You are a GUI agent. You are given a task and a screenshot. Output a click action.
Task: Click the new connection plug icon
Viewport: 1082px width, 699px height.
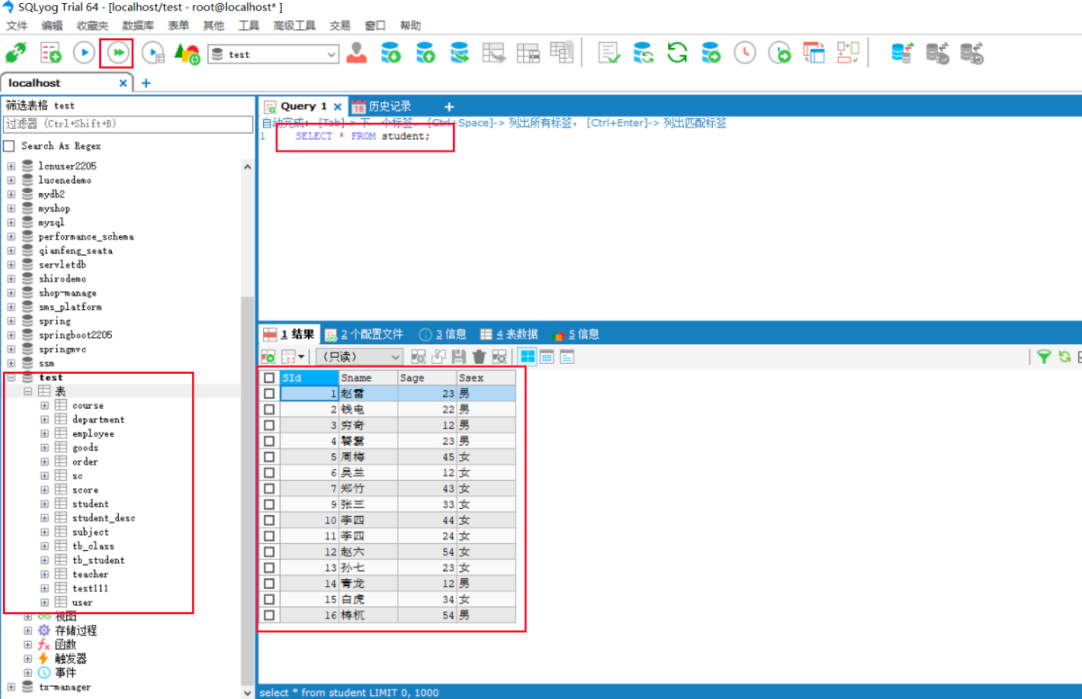tap(16, 53)
